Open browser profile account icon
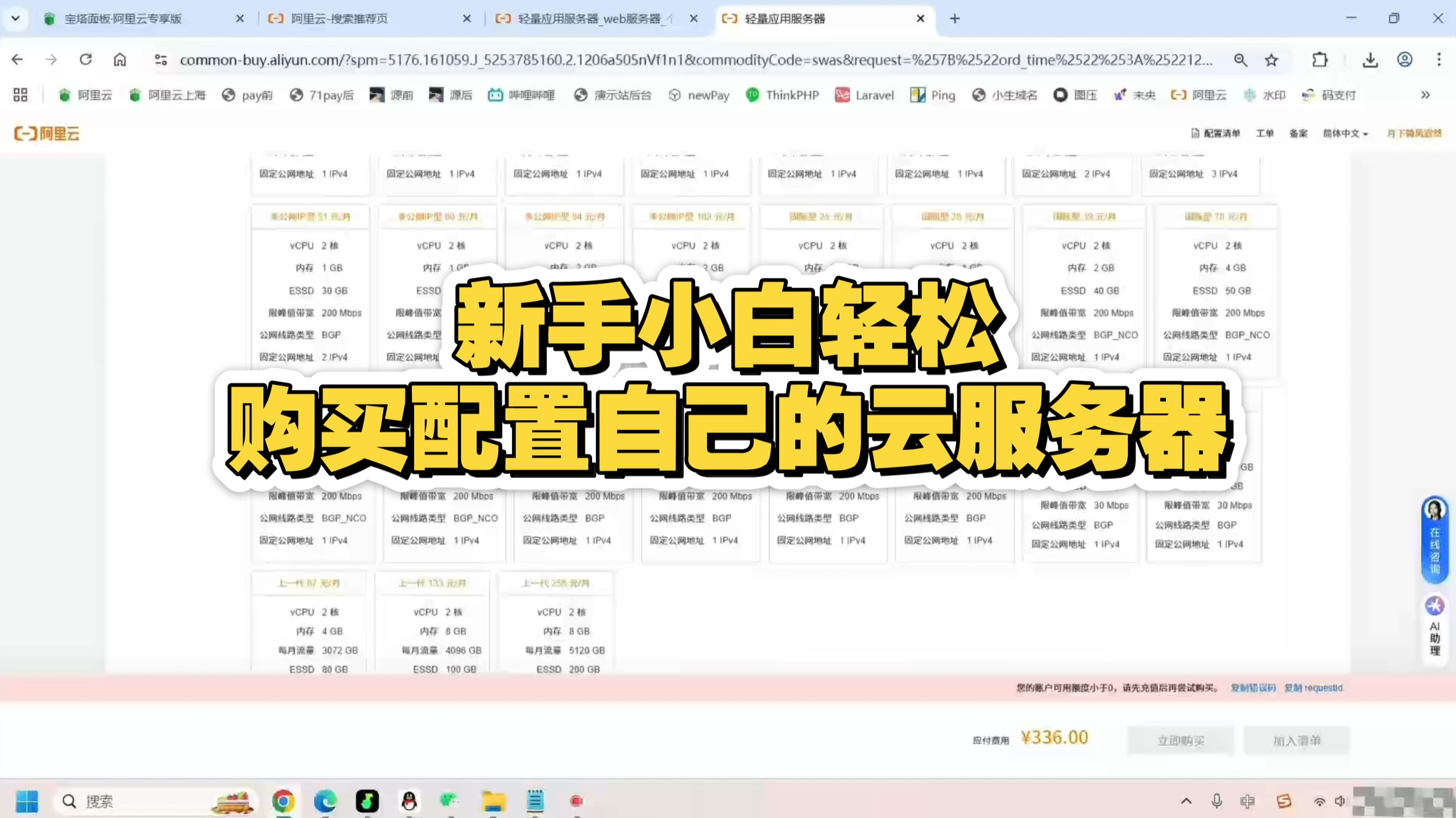1456x818 pixels. click(x=1404, y=60)
